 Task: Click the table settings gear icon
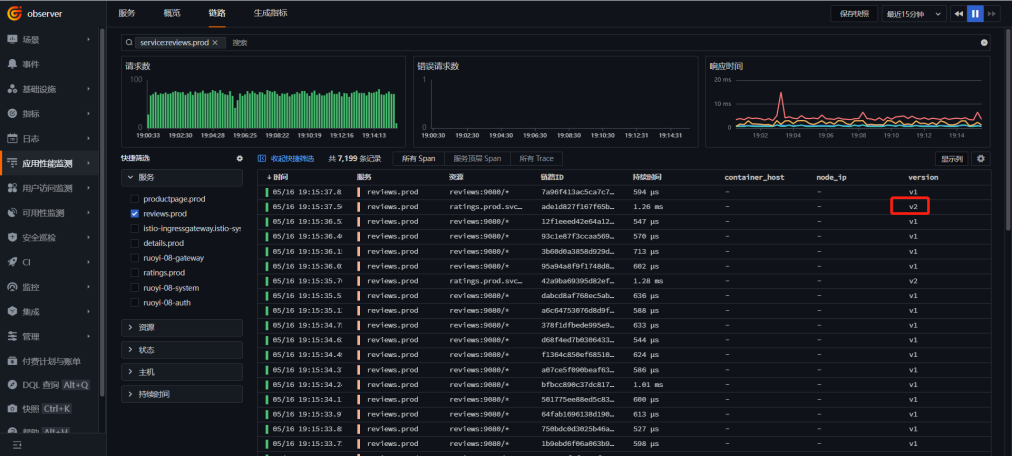click(x=982, y=159)
